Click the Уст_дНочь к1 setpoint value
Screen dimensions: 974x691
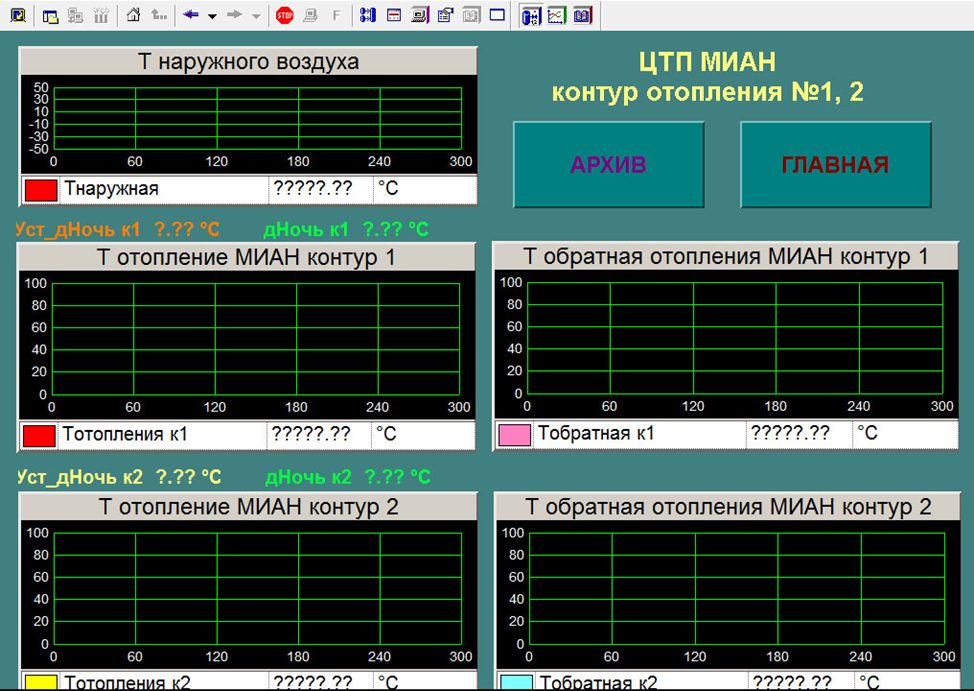click(x=187, y=229)
